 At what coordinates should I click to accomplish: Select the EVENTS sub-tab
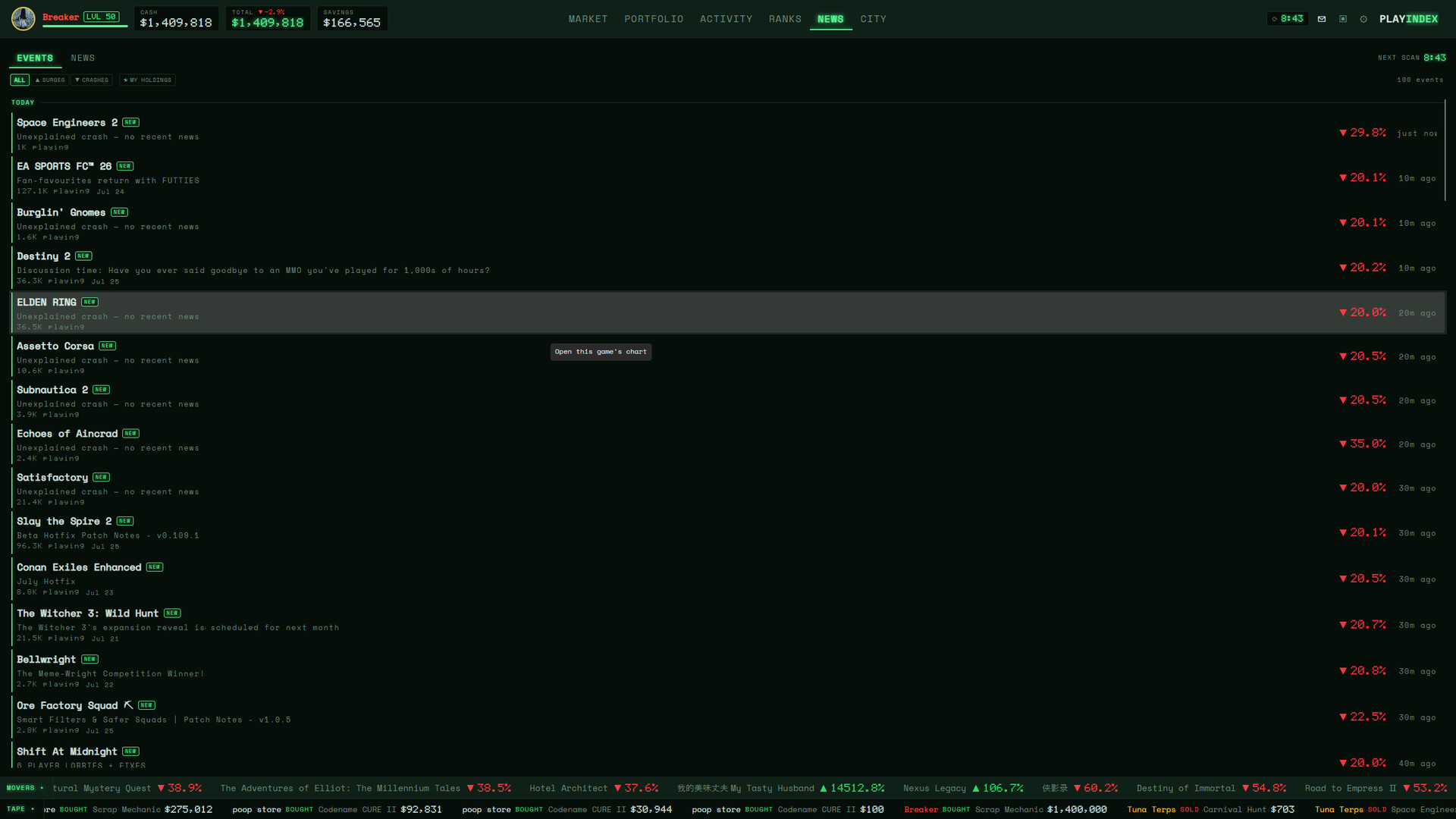[35, 58]
